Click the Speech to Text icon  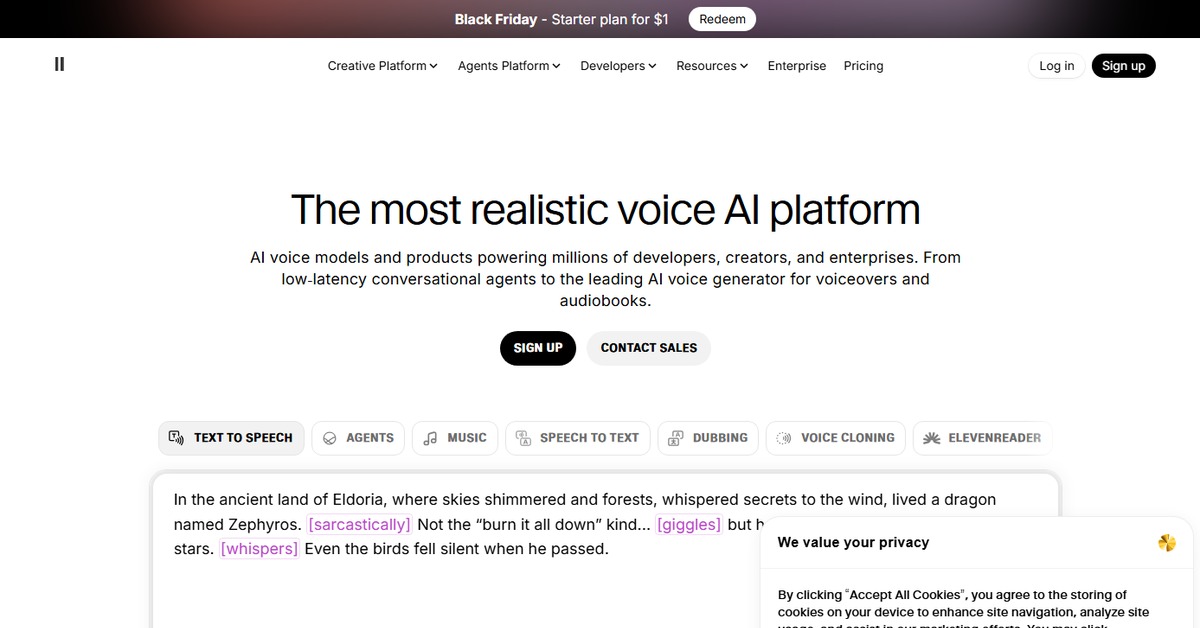(523, 438)
